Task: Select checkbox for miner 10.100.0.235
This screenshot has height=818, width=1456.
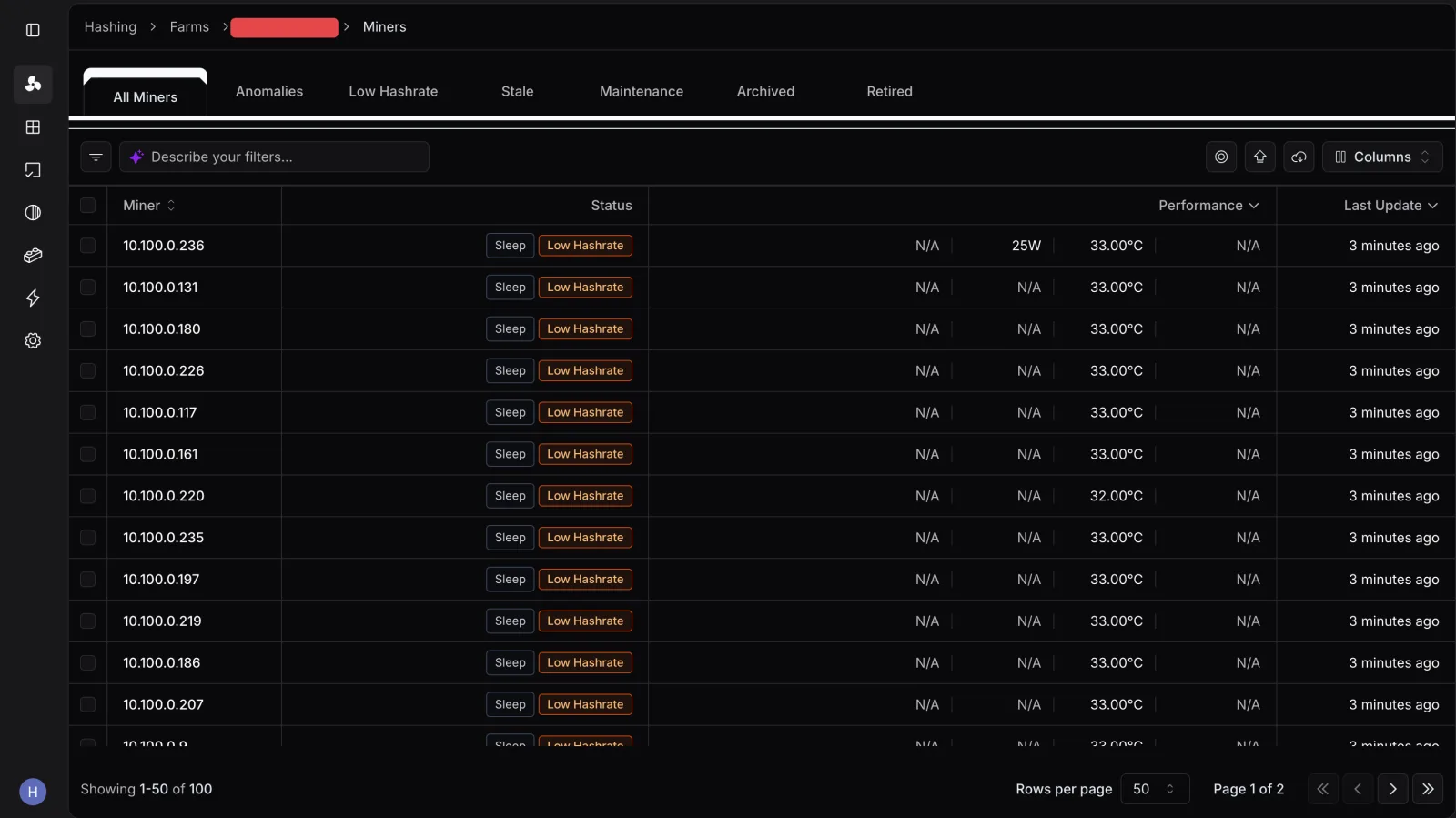Action: point(87,538)
